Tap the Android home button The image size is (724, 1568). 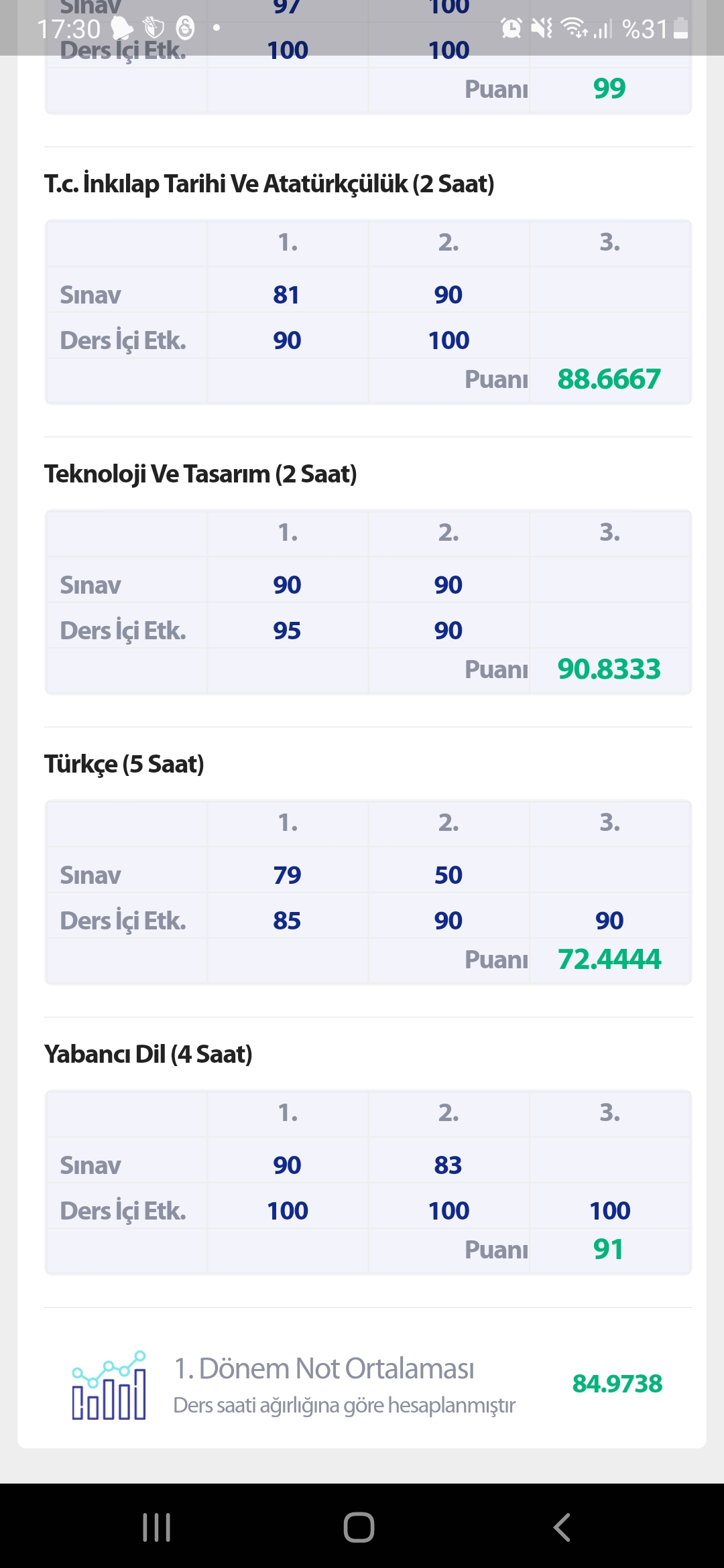tap(359, 1527)
